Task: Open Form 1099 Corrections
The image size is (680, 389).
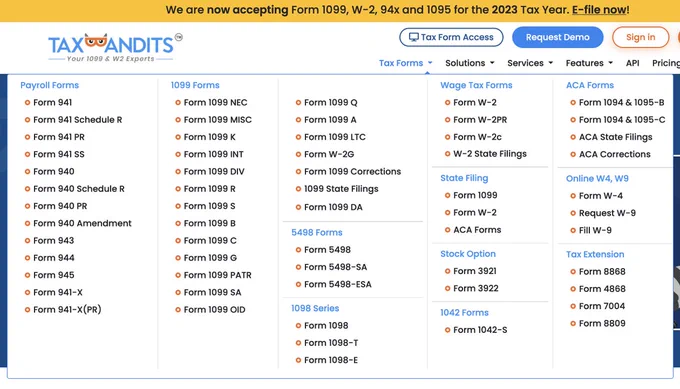Action: click(x=353, y=172)
